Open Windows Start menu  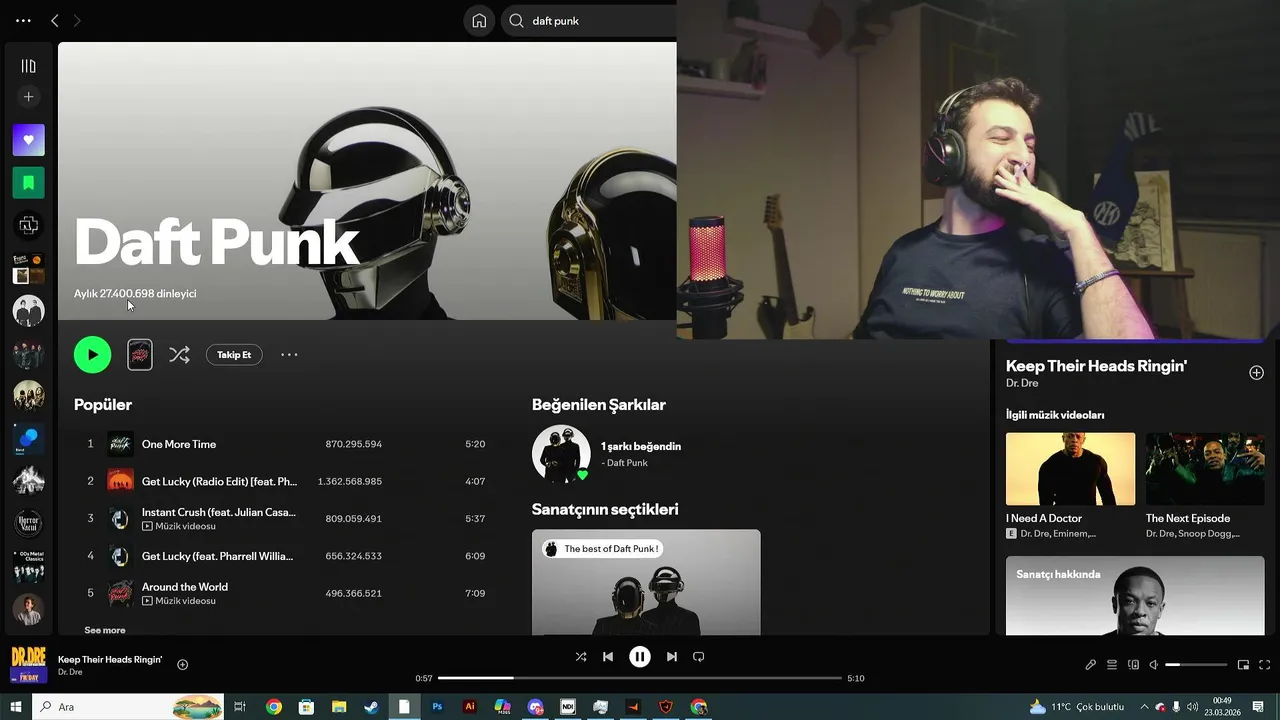click(x=15, y=707)
